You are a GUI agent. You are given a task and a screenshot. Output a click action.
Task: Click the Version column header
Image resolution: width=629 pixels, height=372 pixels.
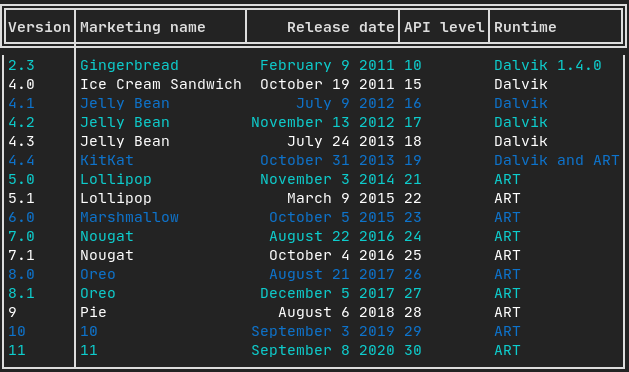39,27
